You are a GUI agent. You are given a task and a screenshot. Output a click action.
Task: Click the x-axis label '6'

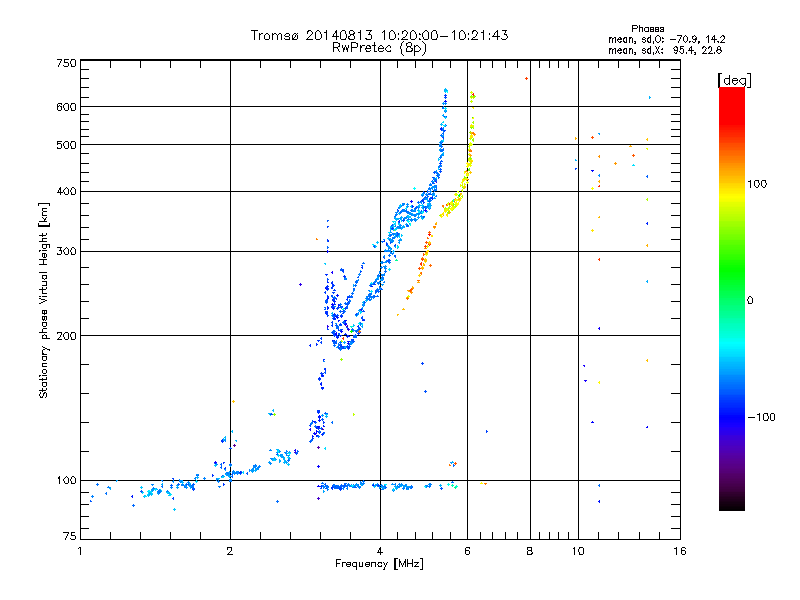467,551
